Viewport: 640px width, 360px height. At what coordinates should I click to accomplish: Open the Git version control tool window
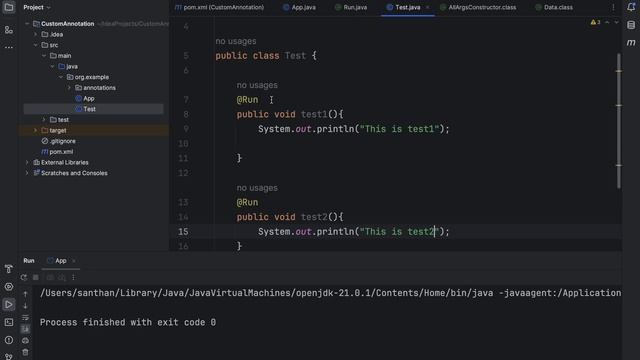tap(9, 356)
